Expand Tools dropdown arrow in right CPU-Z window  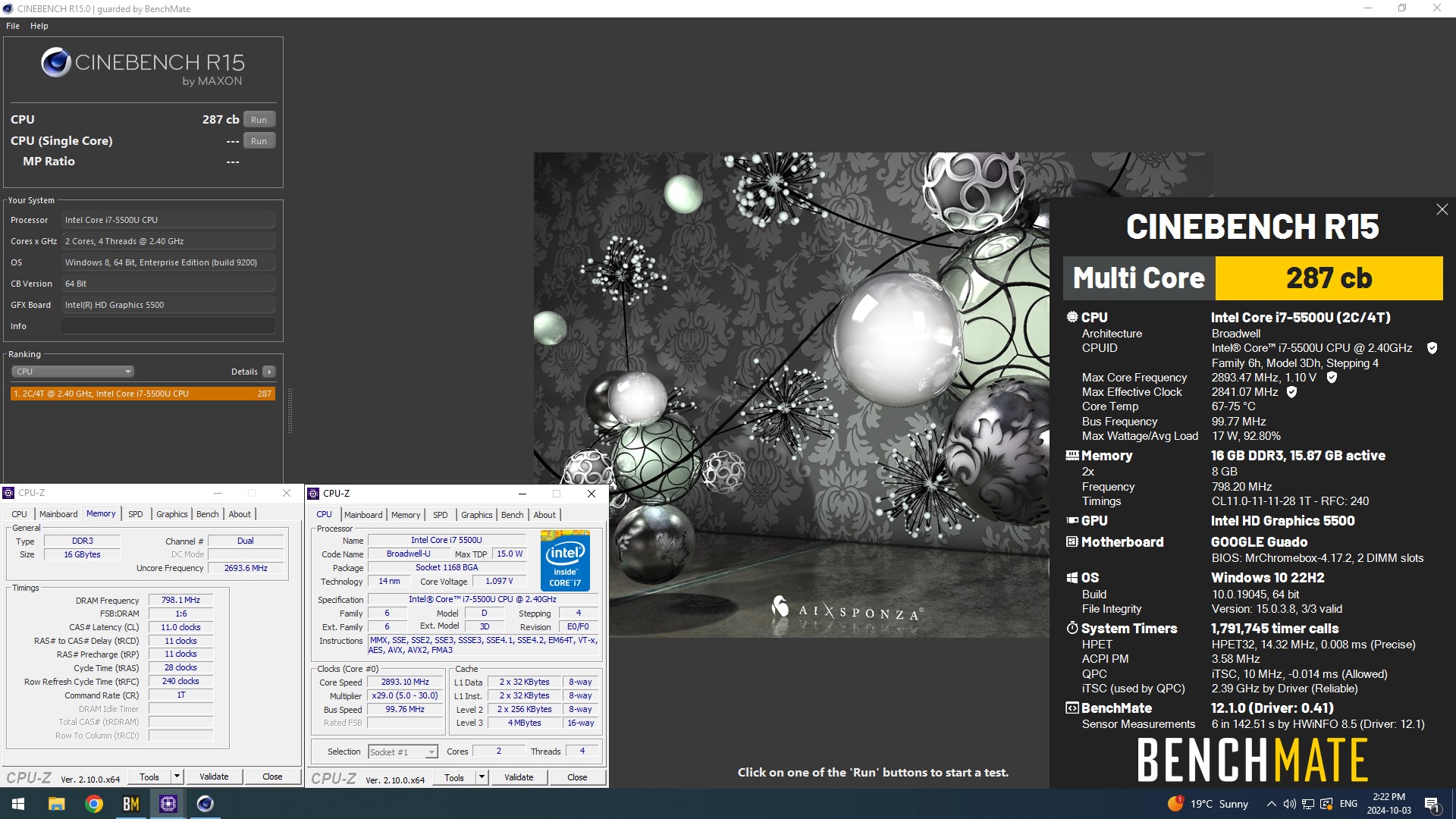[x=482, y=778]
